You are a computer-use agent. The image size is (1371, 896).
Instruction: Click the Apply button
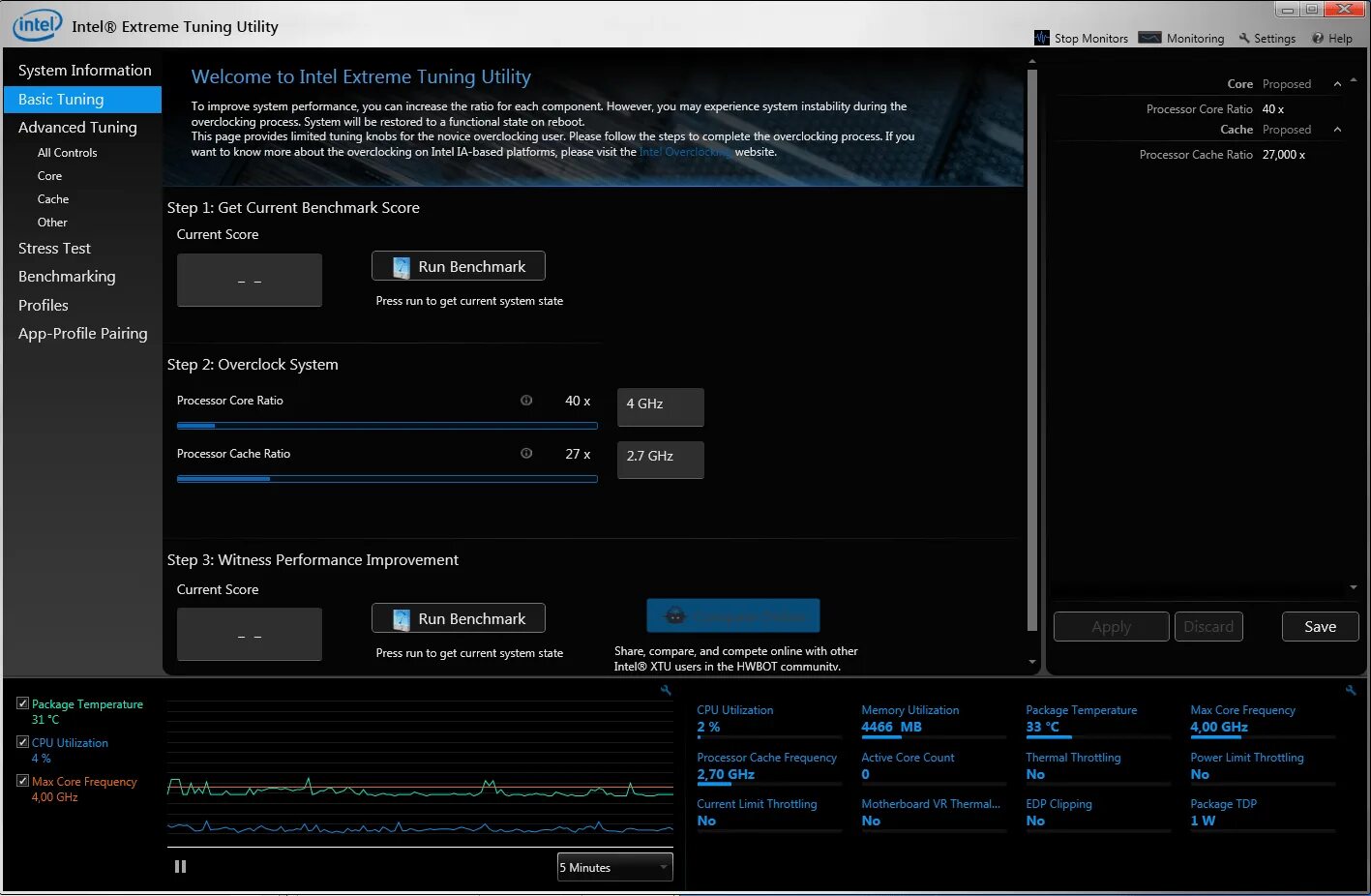pos(1111,627)
